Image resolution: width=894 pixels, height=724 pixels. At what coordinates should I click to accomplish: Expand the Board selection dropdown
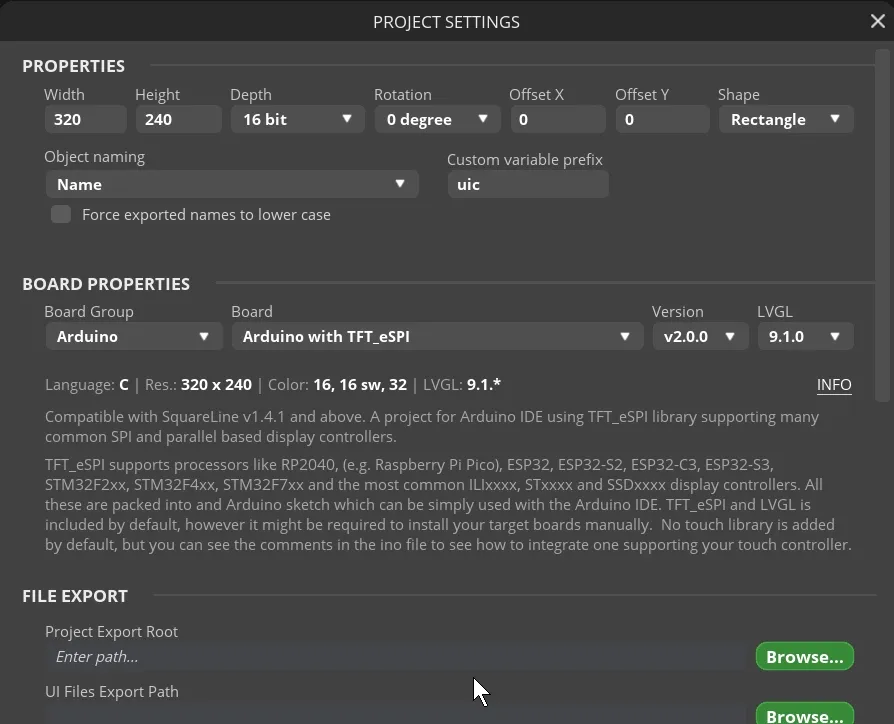[x=436, y=337]
